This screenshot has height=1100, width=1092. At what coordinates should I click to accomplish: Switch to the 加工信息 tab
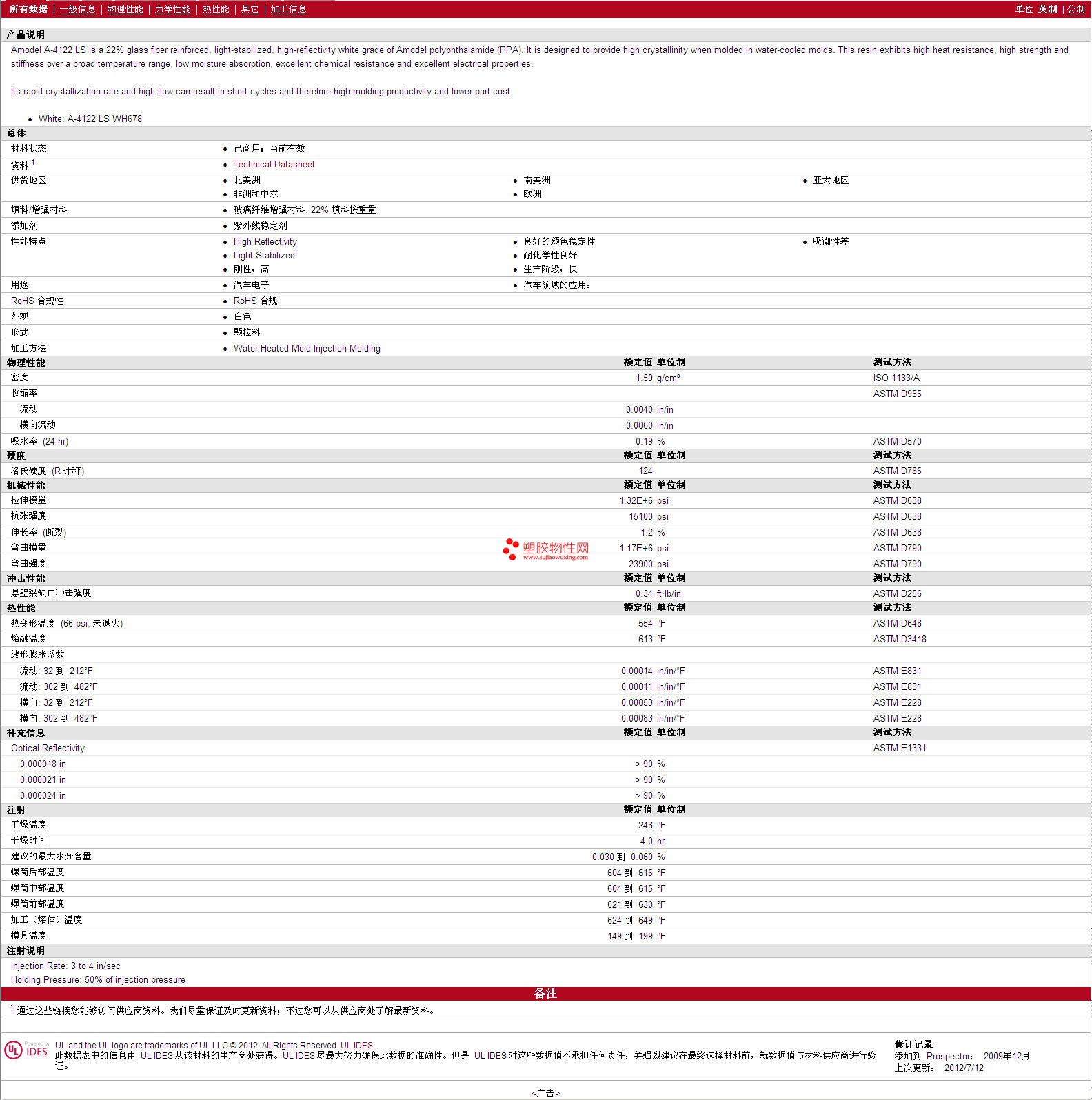point(288,9)
